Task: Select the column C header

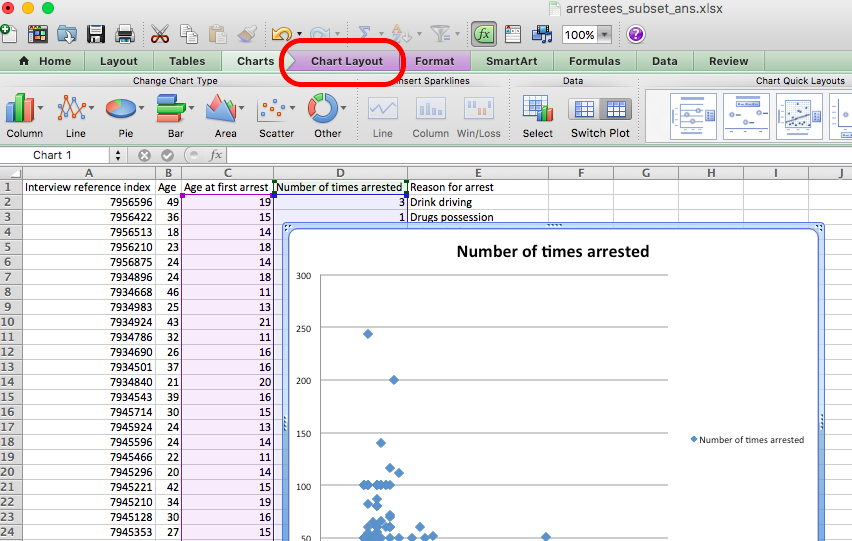Action: 227,173
